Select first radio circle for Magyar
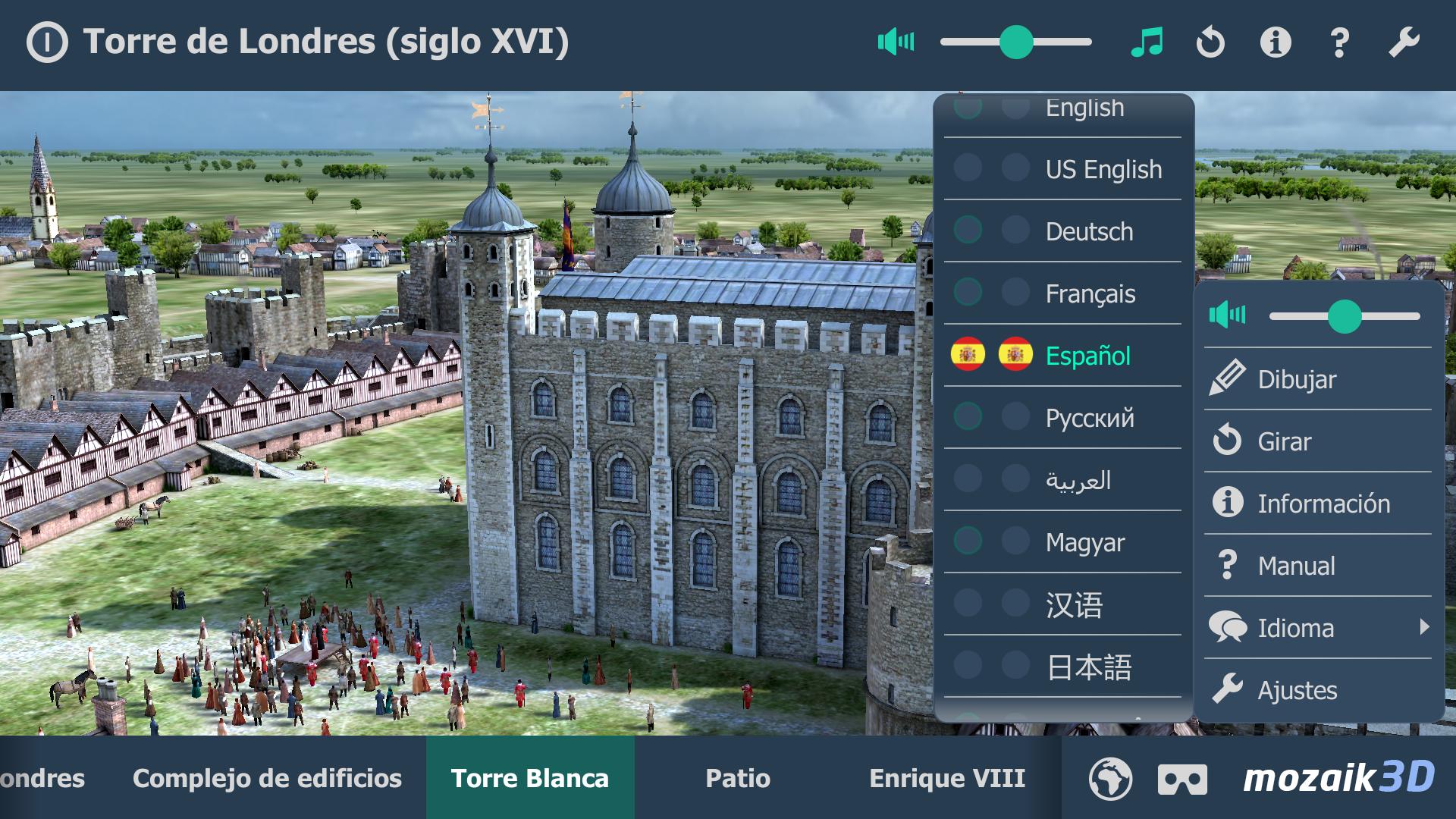This screenshot has height=819, width=1456. 968,541
